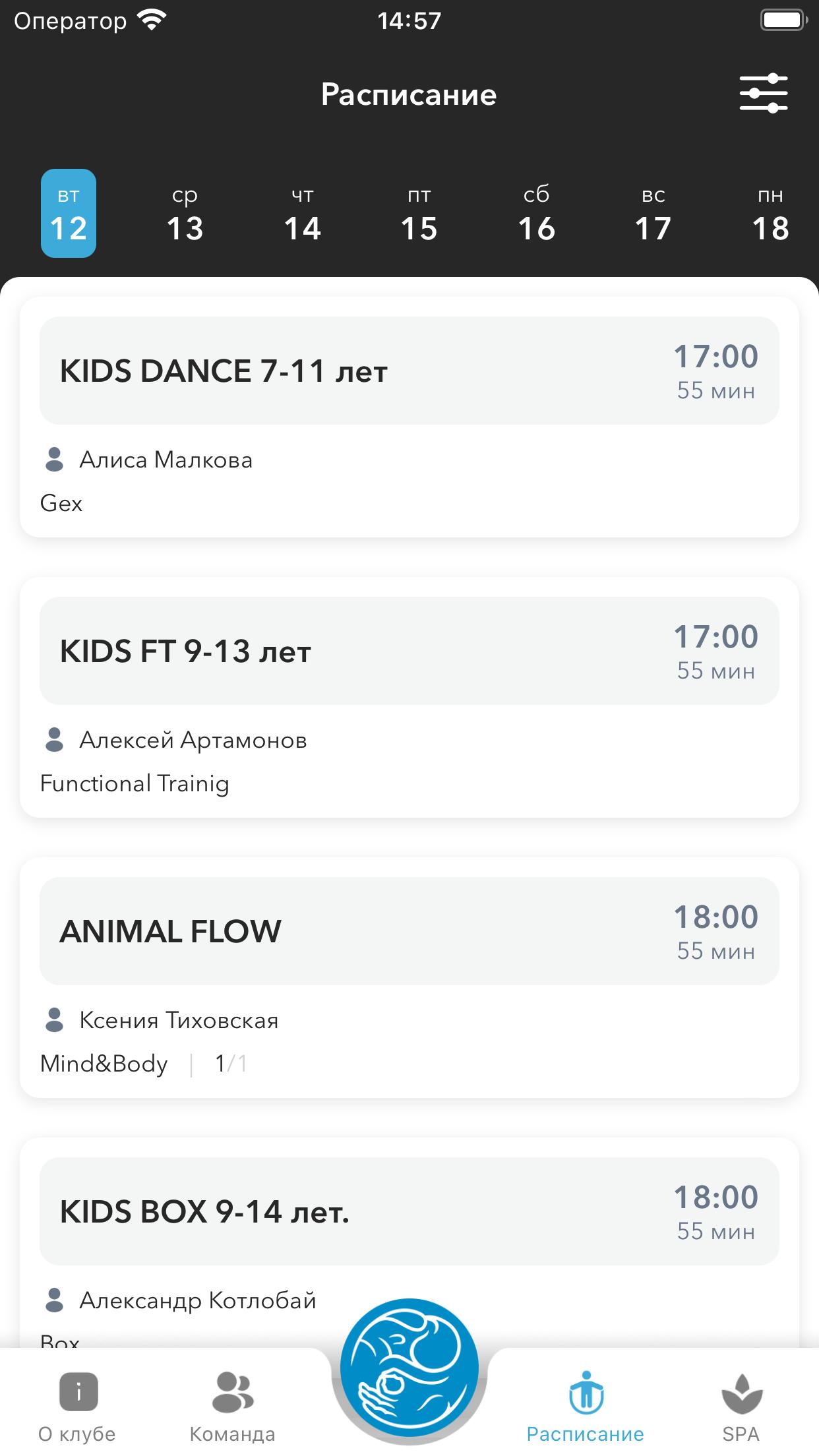Select the Расписание icon in bottom bar
819x1456 pixels.
[x=586, y=1393]
